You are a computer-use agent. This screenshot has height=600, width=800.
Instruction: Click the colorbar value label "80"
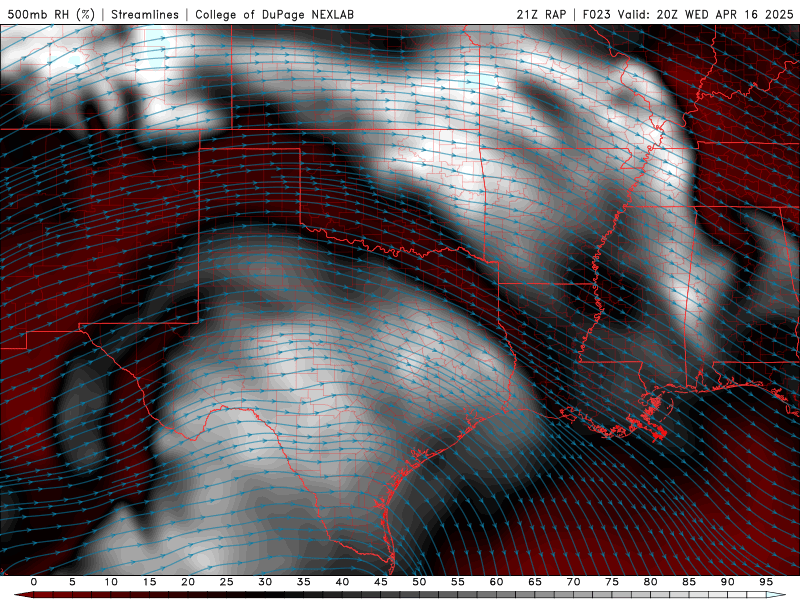pyautogui.click(x=650, y=582)
